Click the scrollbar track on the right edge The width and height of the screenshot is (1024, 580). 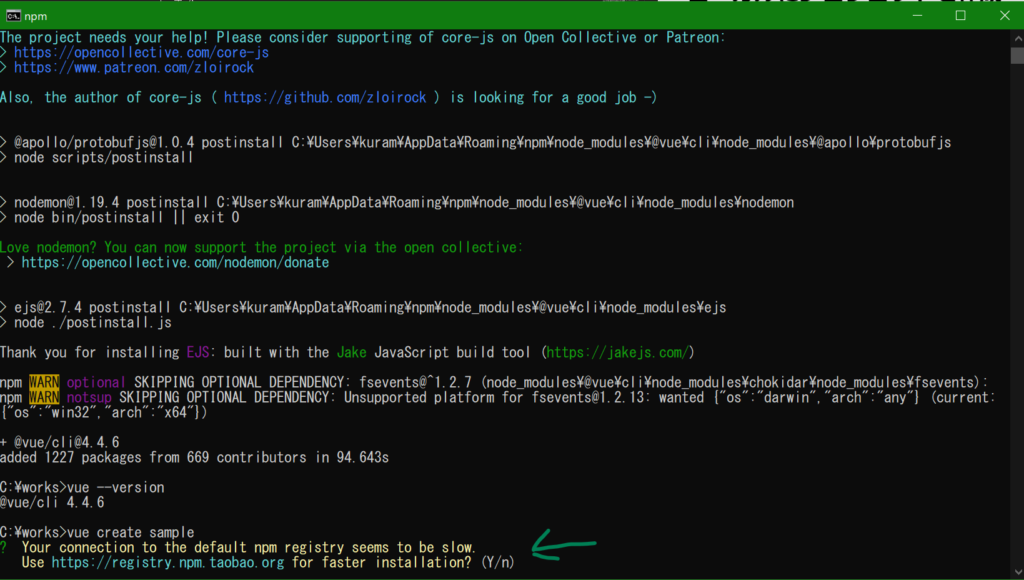click(x=1017, y=300)
